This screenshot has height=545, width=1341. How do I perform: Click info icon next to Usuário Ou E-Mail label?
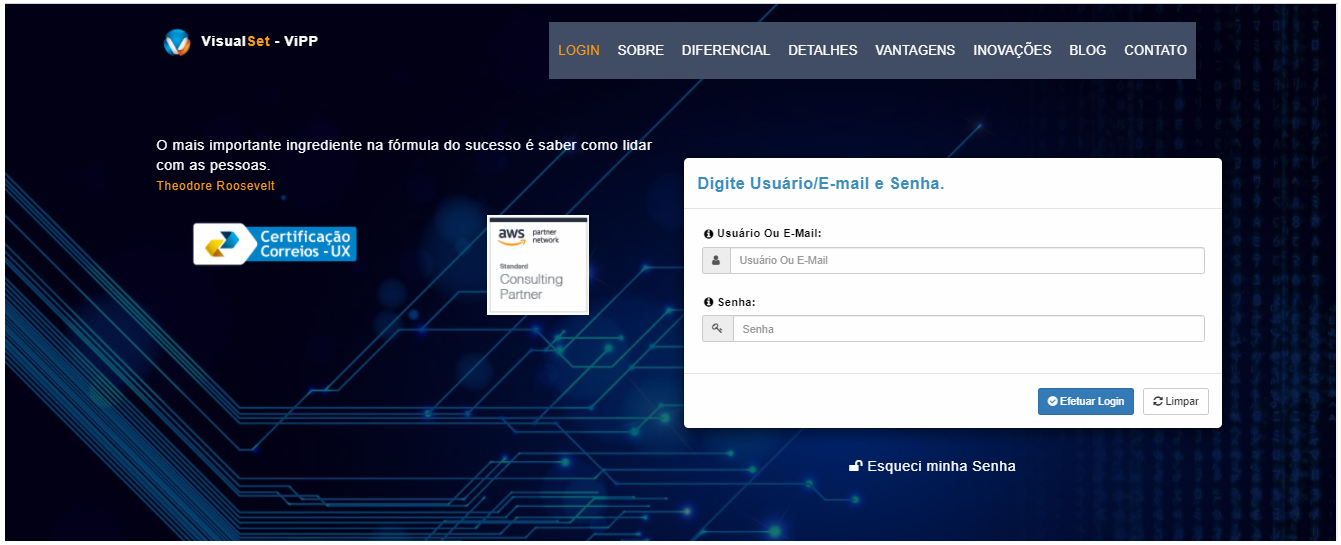click(709, 233)
